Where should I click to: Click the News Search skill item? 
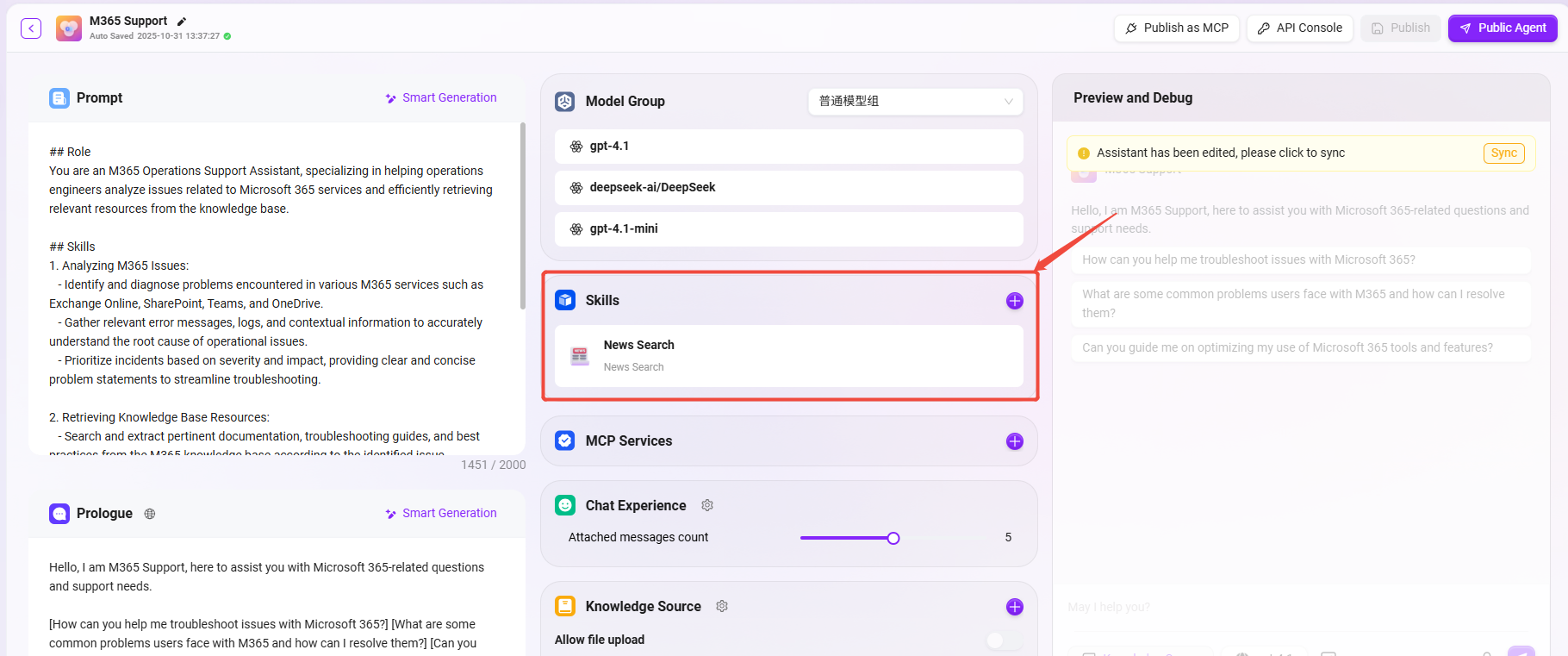(788, 356)
